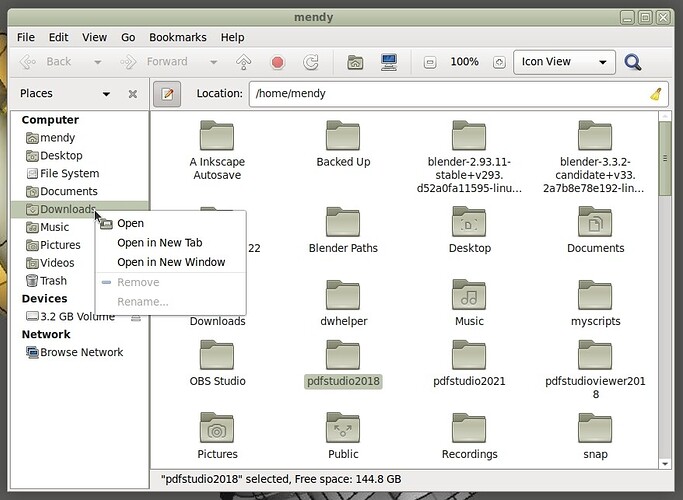Image resolution: width=683 pixels, height=500 pixels.
Task: Select the pdfstudioviewer2018 folder
Action: coord(595,370)
